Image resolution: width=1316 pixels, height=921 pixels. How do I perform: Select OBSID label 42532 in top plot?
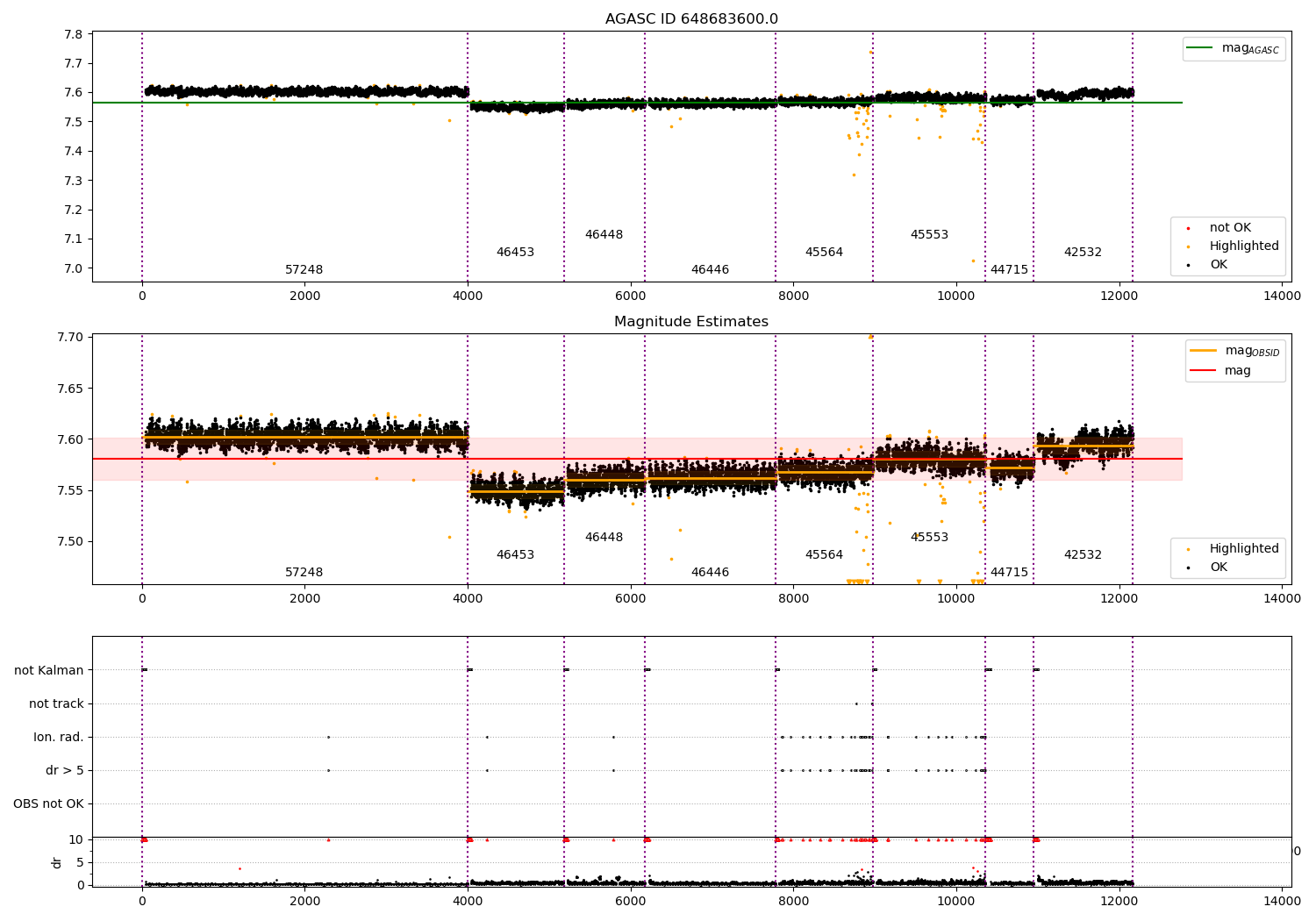point(1083,253)
